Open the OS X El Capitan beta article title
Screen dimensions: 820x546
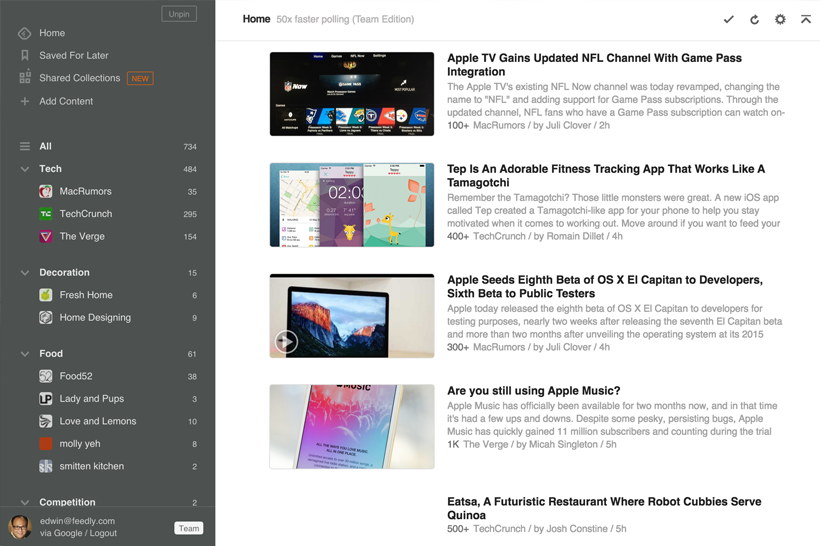[x=605, y=287]
